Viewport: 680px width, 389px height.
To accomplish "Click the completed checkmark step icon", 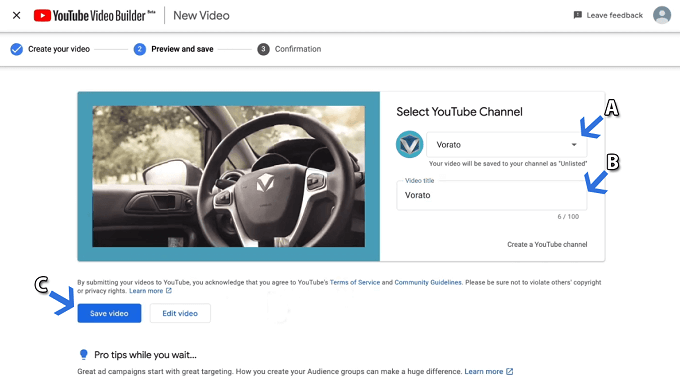I will click(16, 49).
